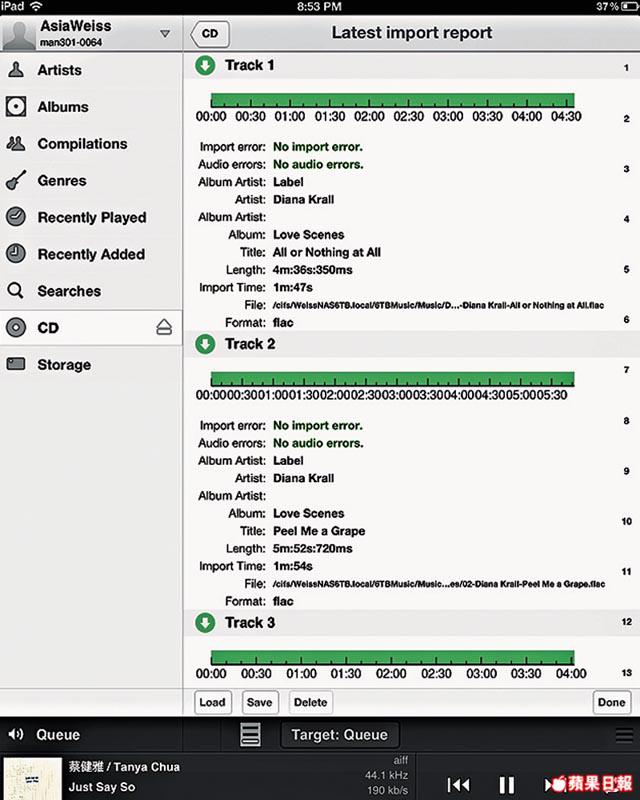Open the Genres sidebar entry

[x=91, y=181]
